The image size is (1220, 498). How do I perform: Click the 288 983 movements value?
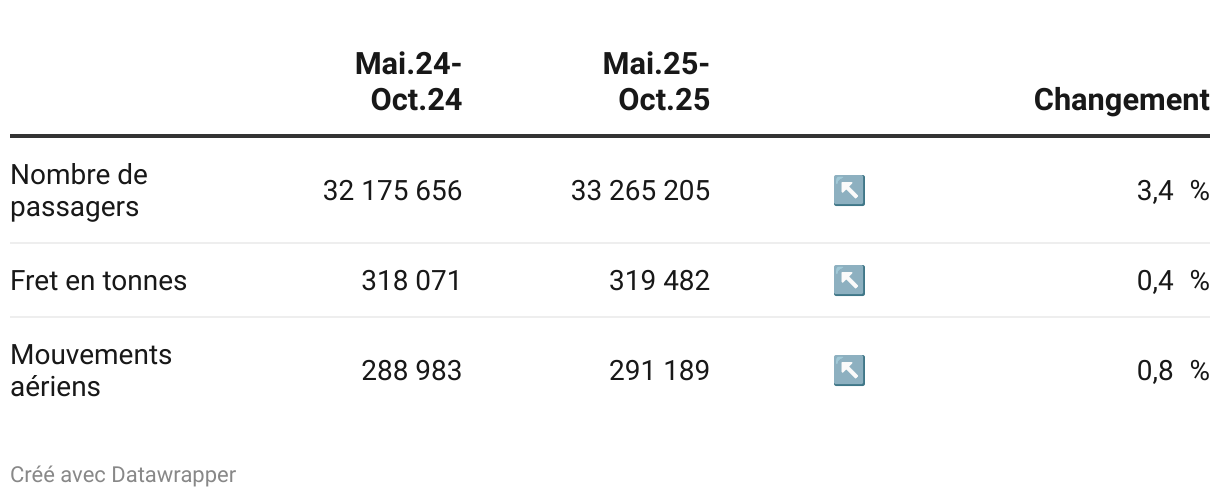click(x=411, y=371)
